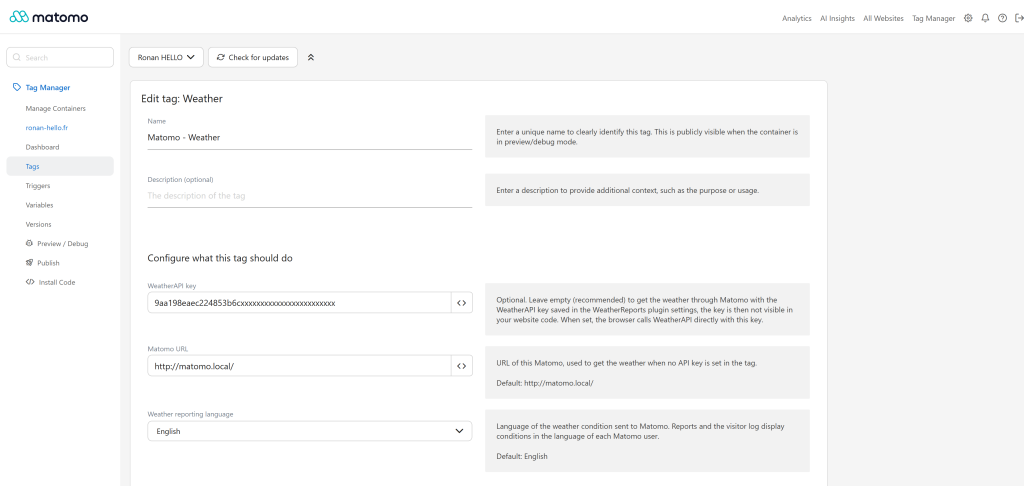Open the Analytics top menu
This screenshot has height=486, width=1024.
[797, 18]
